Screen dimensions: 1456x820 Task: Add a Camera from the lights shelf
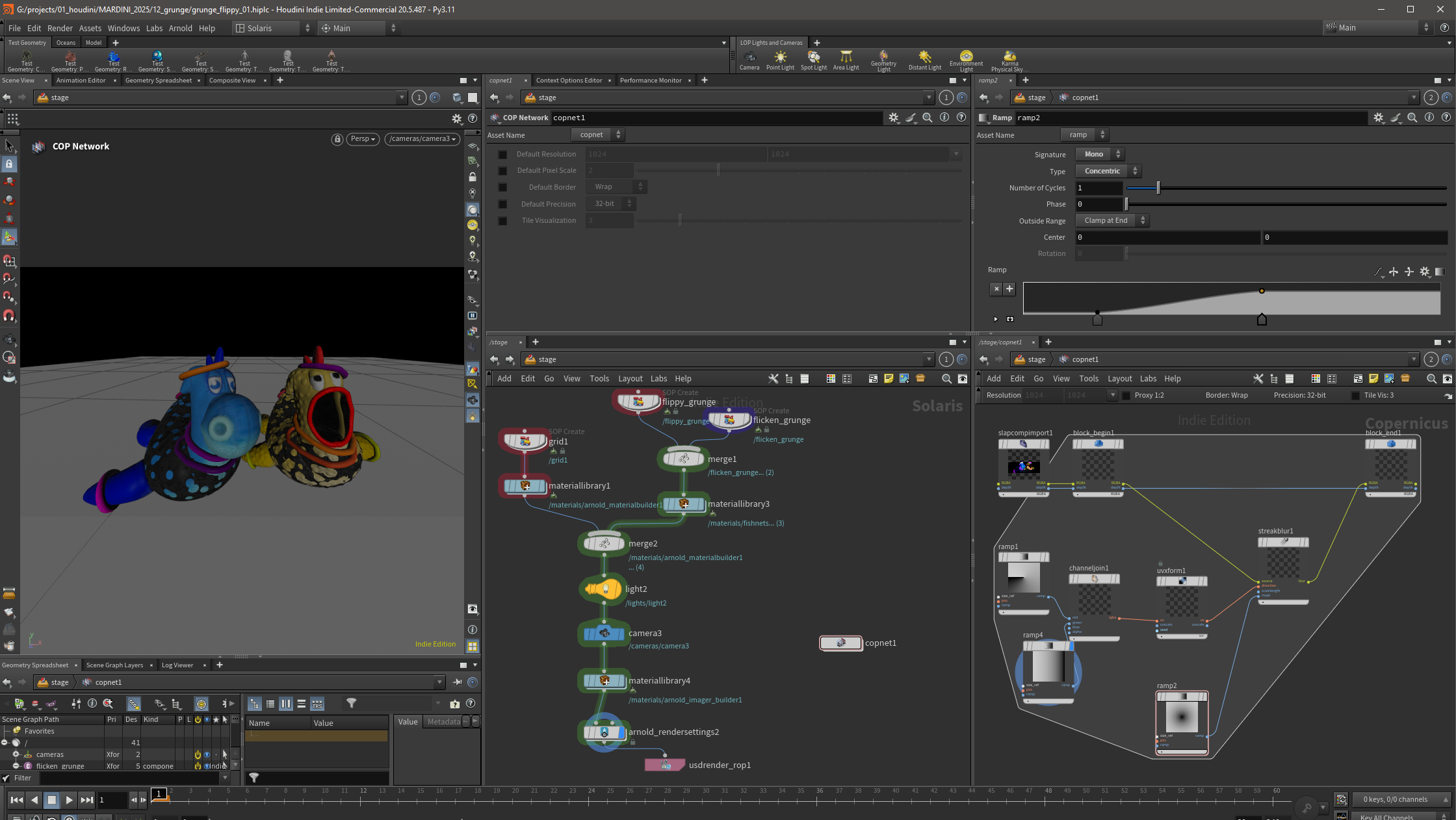[x=749, y=60]
